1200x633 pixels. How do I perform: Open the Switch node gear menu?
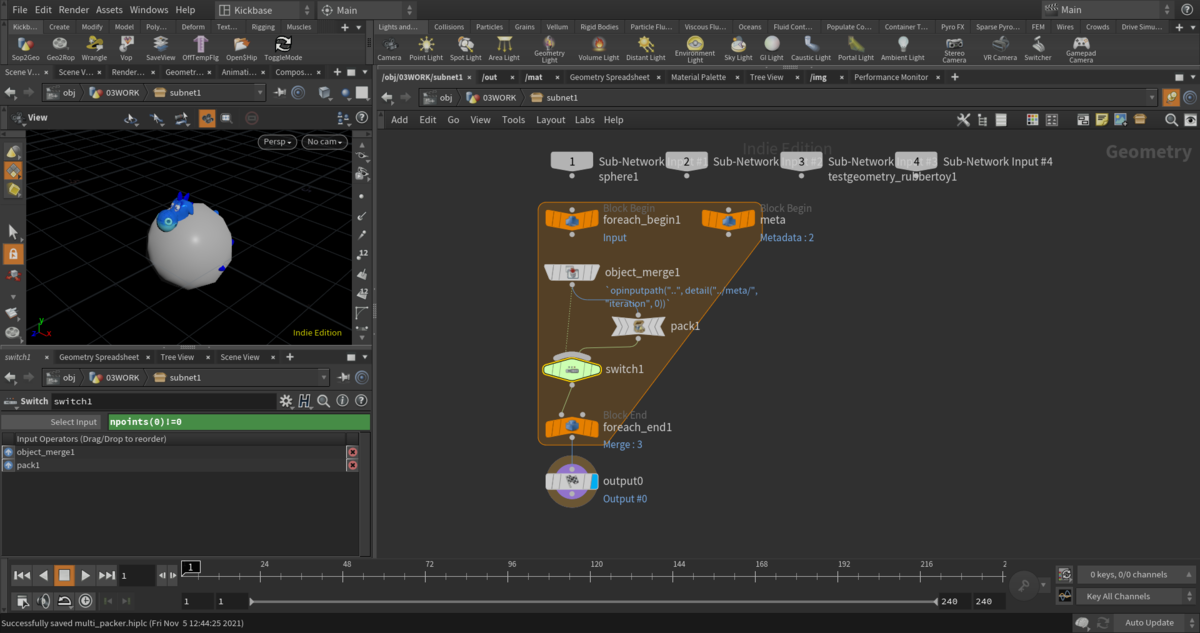tap(286, 401)
